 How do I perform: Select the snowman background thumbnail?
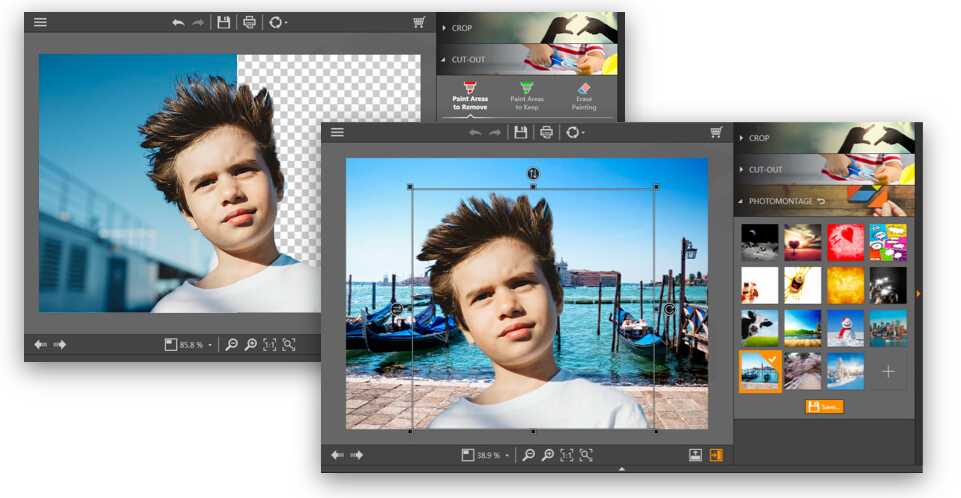(845, 328)
